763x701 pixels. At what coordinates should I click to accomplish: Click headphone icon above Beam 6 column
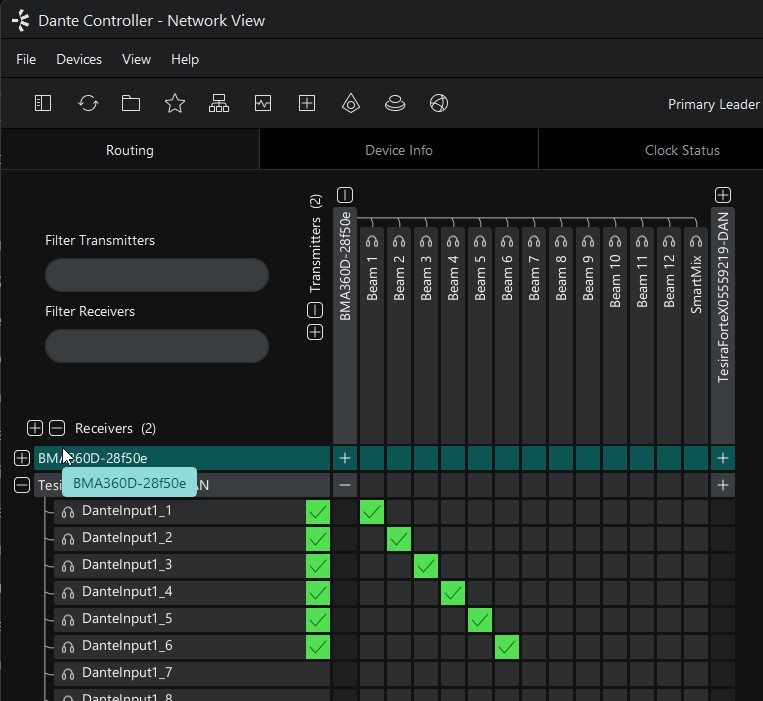[x=507, y=241]
